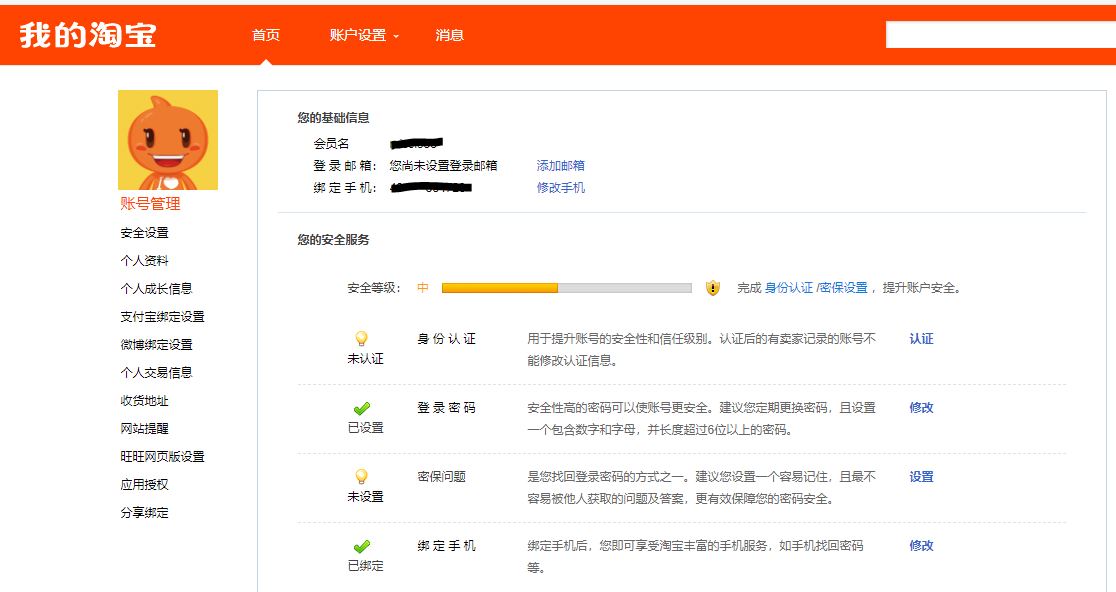
Task: Click 认证 for identity verification
Action: [921, 339]
